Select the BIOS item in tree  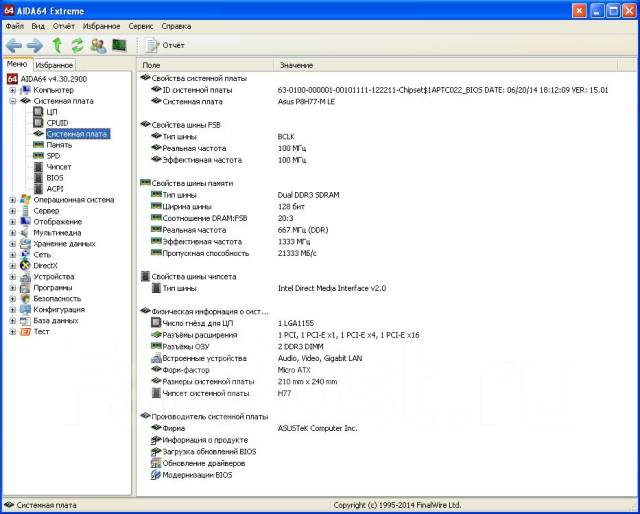tap(55, 177)
